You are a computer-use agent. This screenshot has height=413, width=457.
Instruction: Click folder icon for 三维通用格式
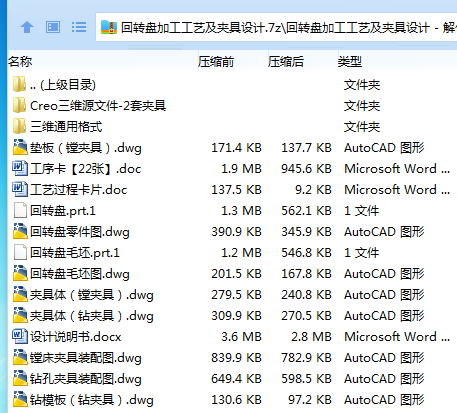(19, 126)
